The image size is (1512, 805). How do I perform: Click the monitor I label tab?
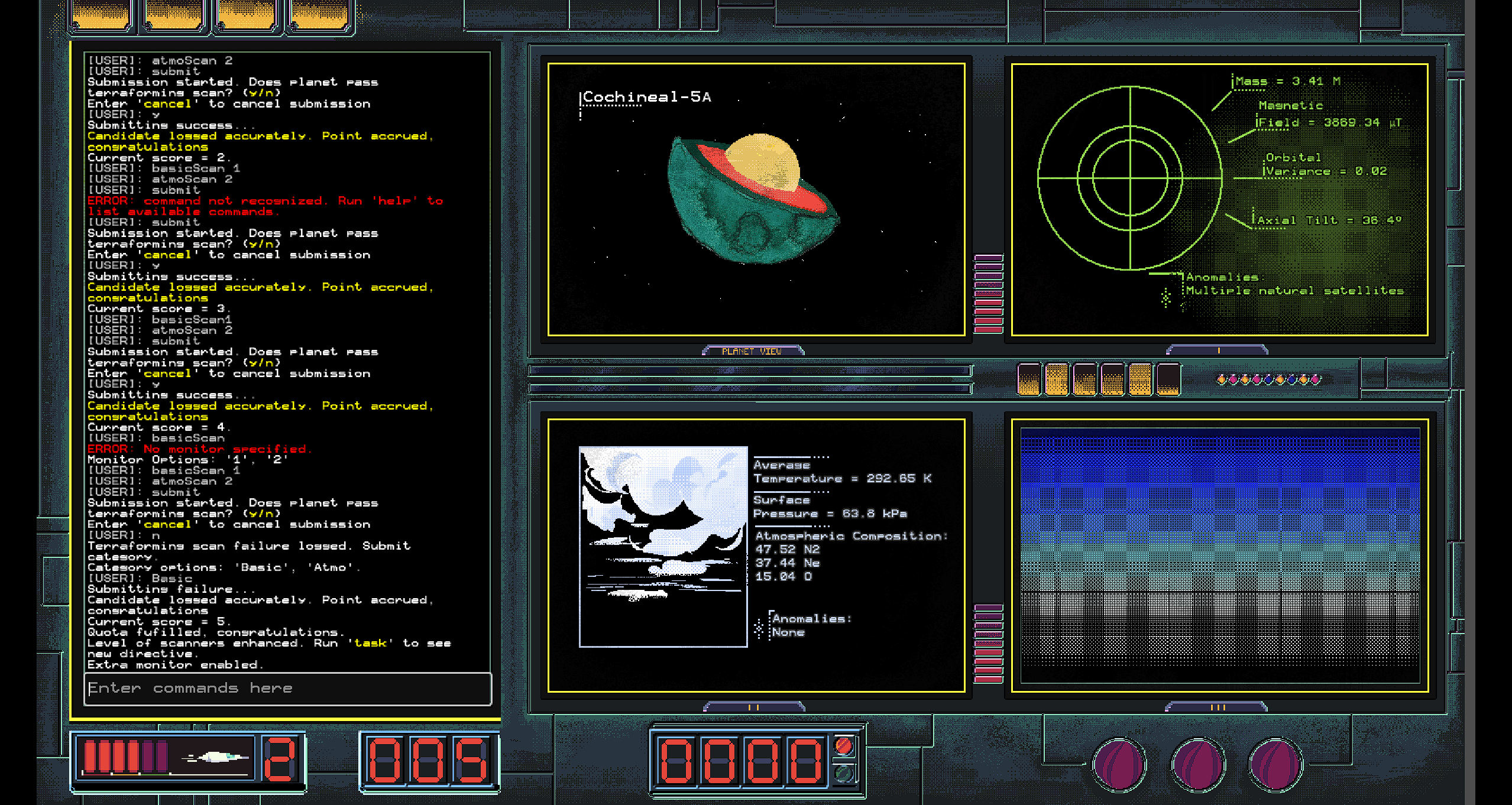[x=1218, y=350]
